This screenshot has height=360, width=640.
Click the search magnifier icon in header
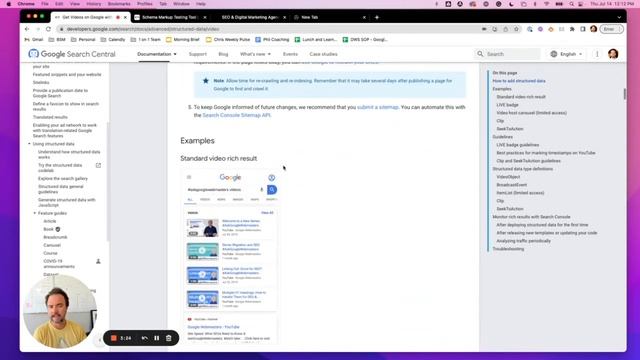pyautogui.click(x=480, y=54)
